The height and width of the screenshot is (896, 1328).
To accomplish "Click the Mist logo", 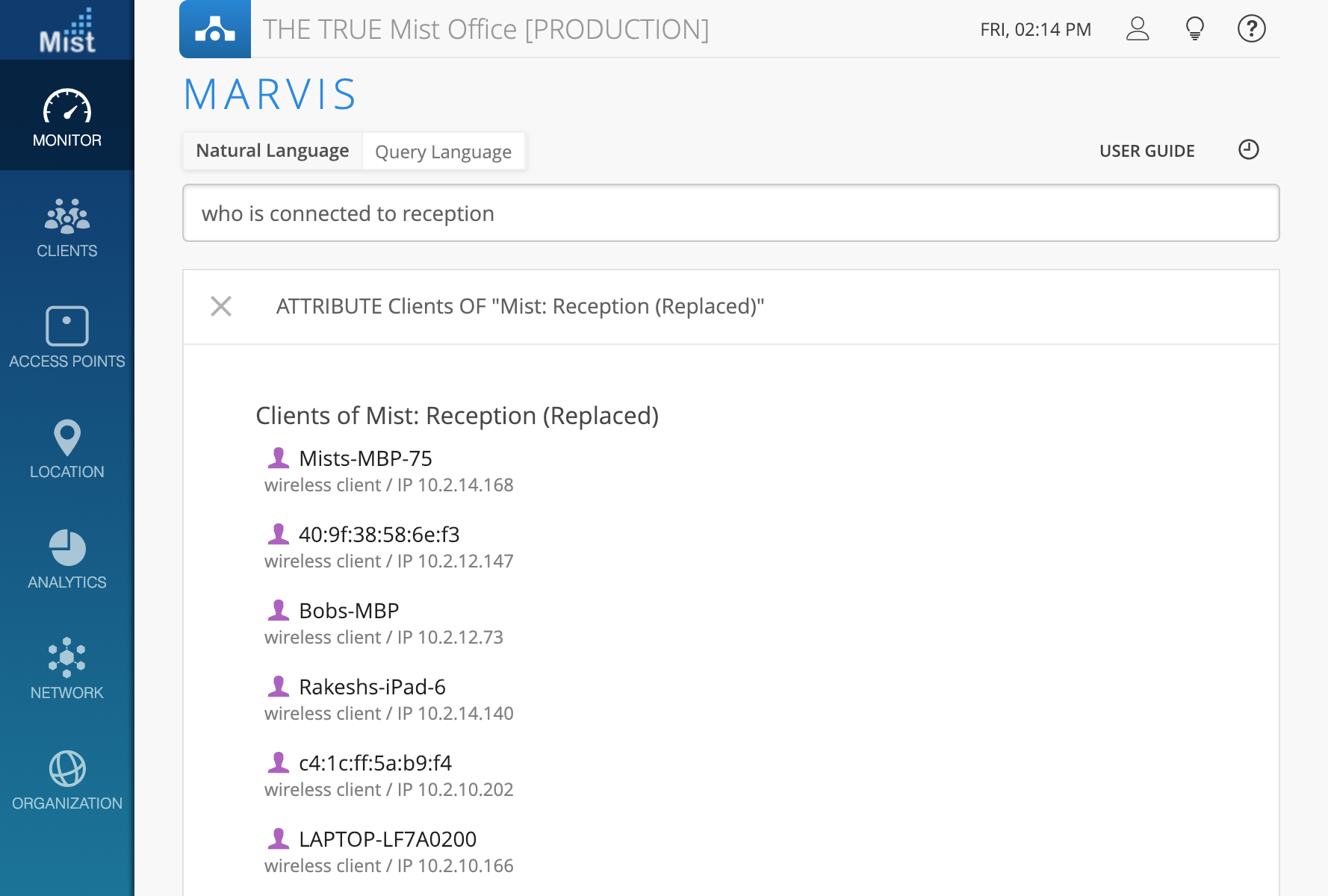I will point(67,30).
